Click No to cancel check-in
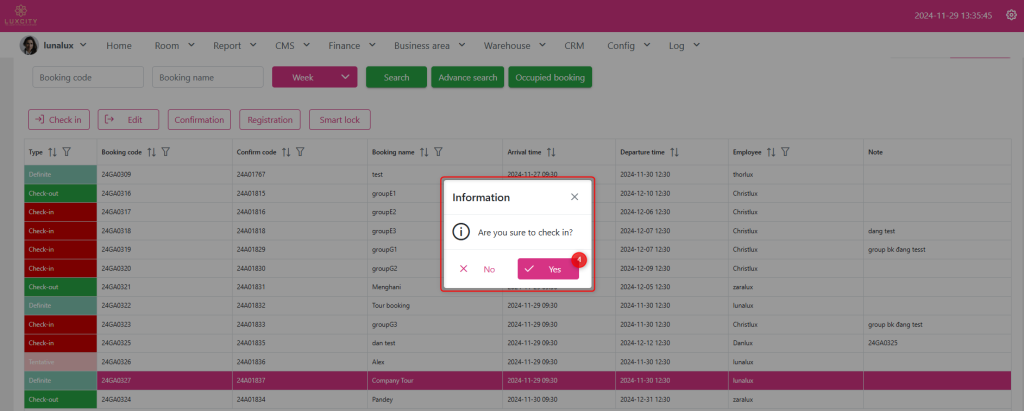The image size is (1024, 411). (477, 269)
